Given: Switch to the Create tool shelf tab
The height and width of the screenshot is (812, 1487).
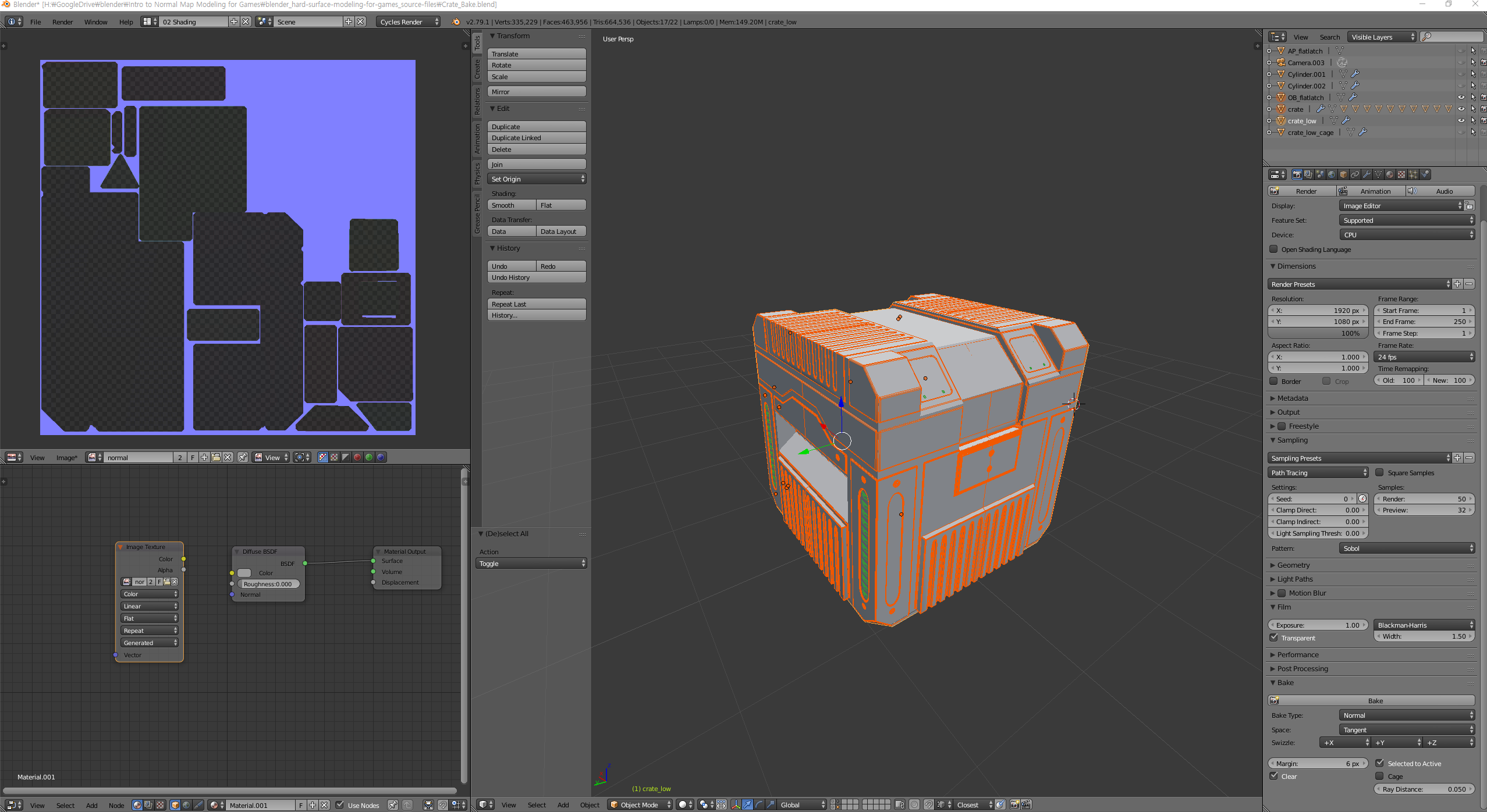Looking at the screenshot, I should [x=477, y=69].
